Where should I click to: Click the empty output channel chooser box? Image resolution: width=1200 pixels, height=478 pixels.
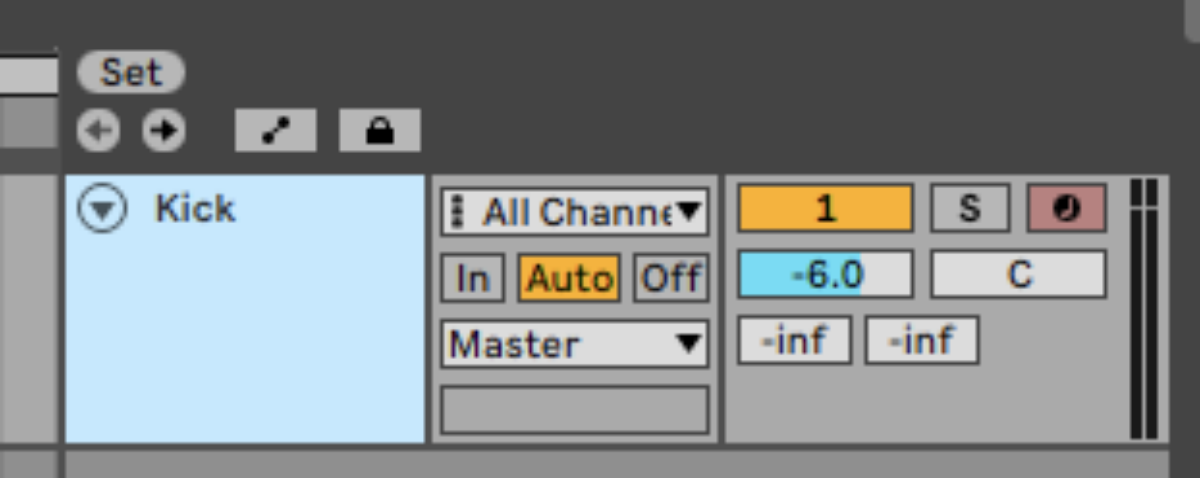pyautogui.click(x=575, y=410)
